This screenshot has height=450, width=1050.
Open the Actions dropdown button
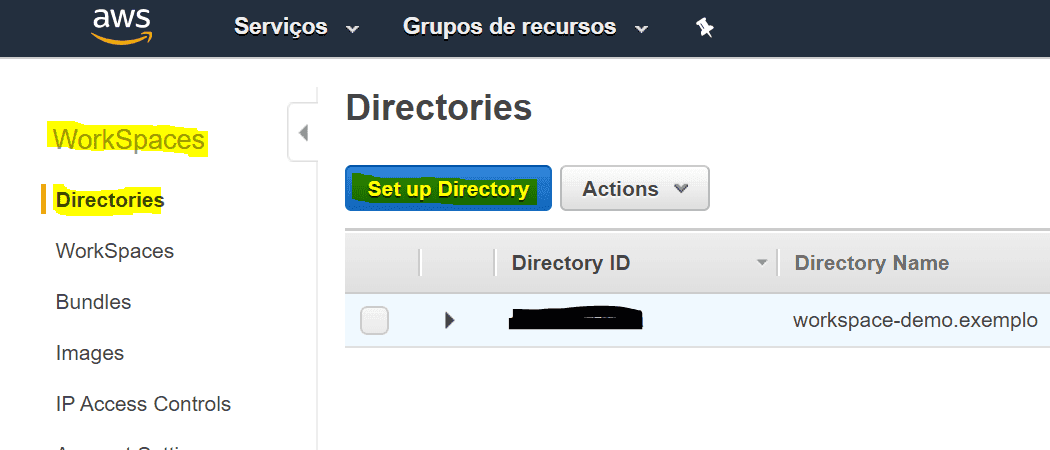tap(635, 189)
